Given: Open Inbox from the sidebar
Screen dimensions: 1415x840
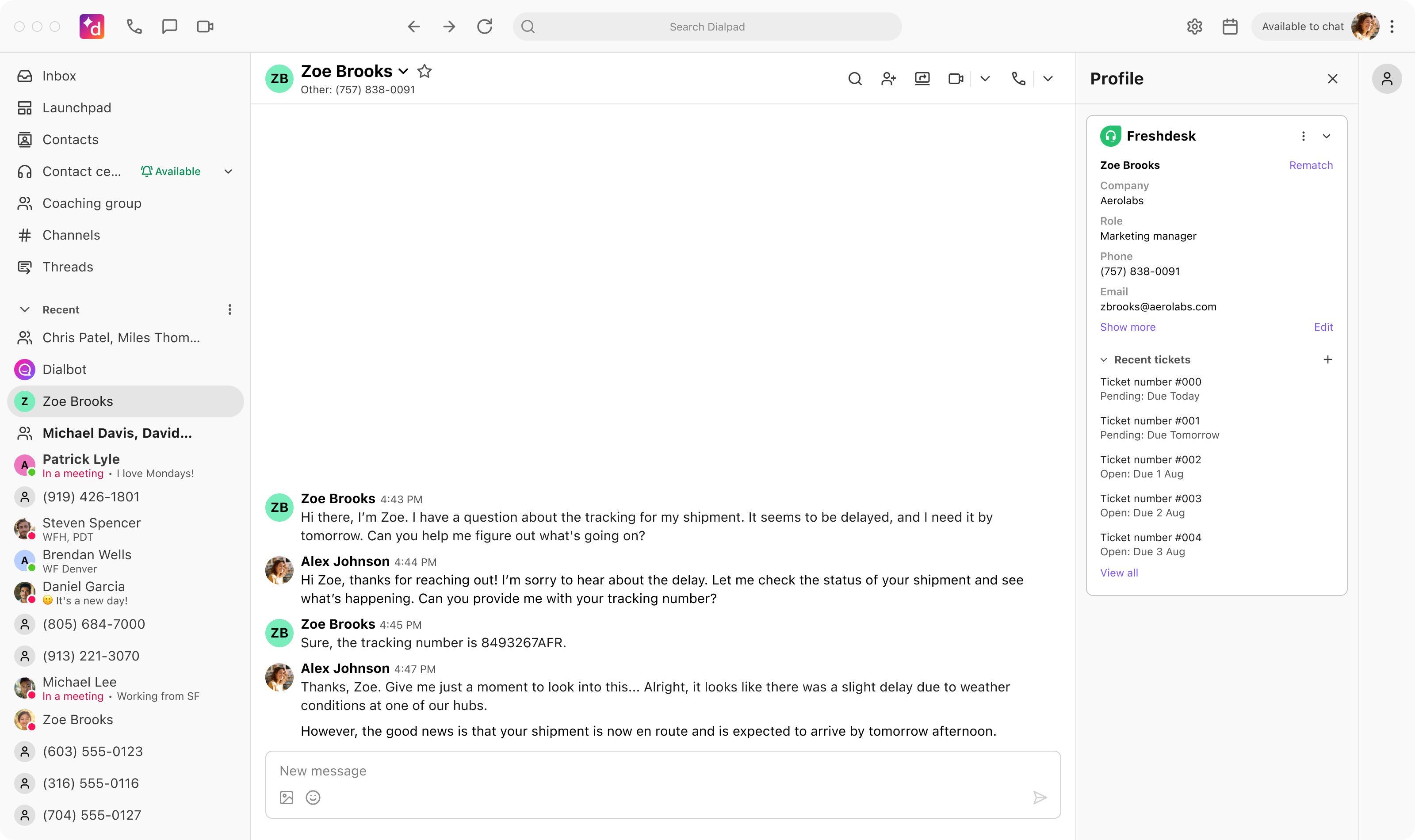Looking at the screenshot, I should pyautogui.click(x=59, y=75).
